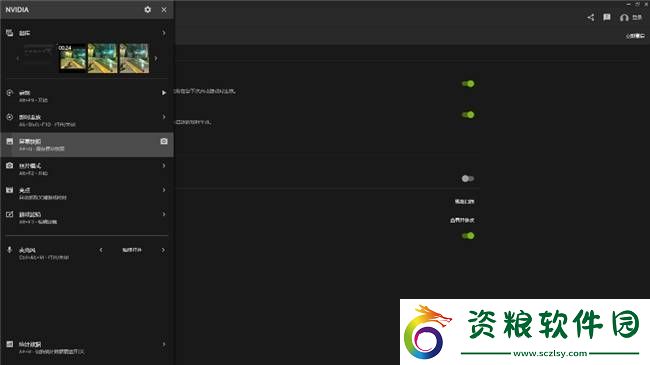Close the NVIDIA overlay panel with X
The width and height of the screenshot is (650, 365).
click(x=164, y=10)
